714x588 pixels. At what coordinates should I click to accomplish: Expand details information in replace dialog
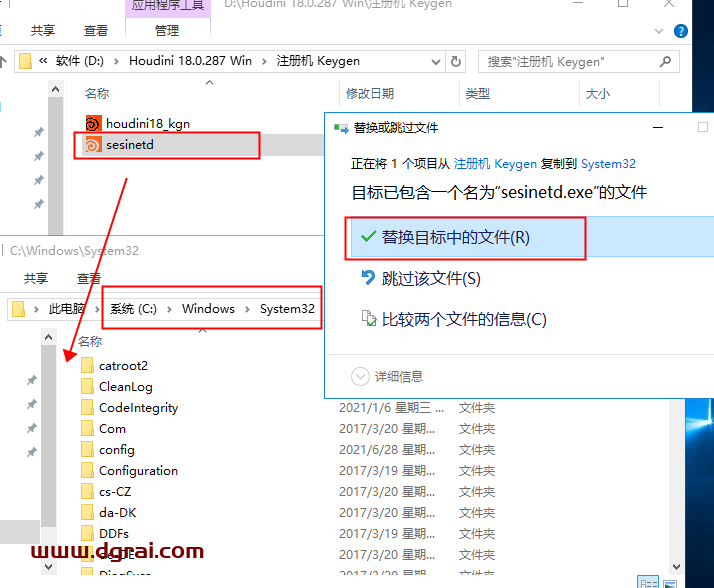(x=360, y=376)
